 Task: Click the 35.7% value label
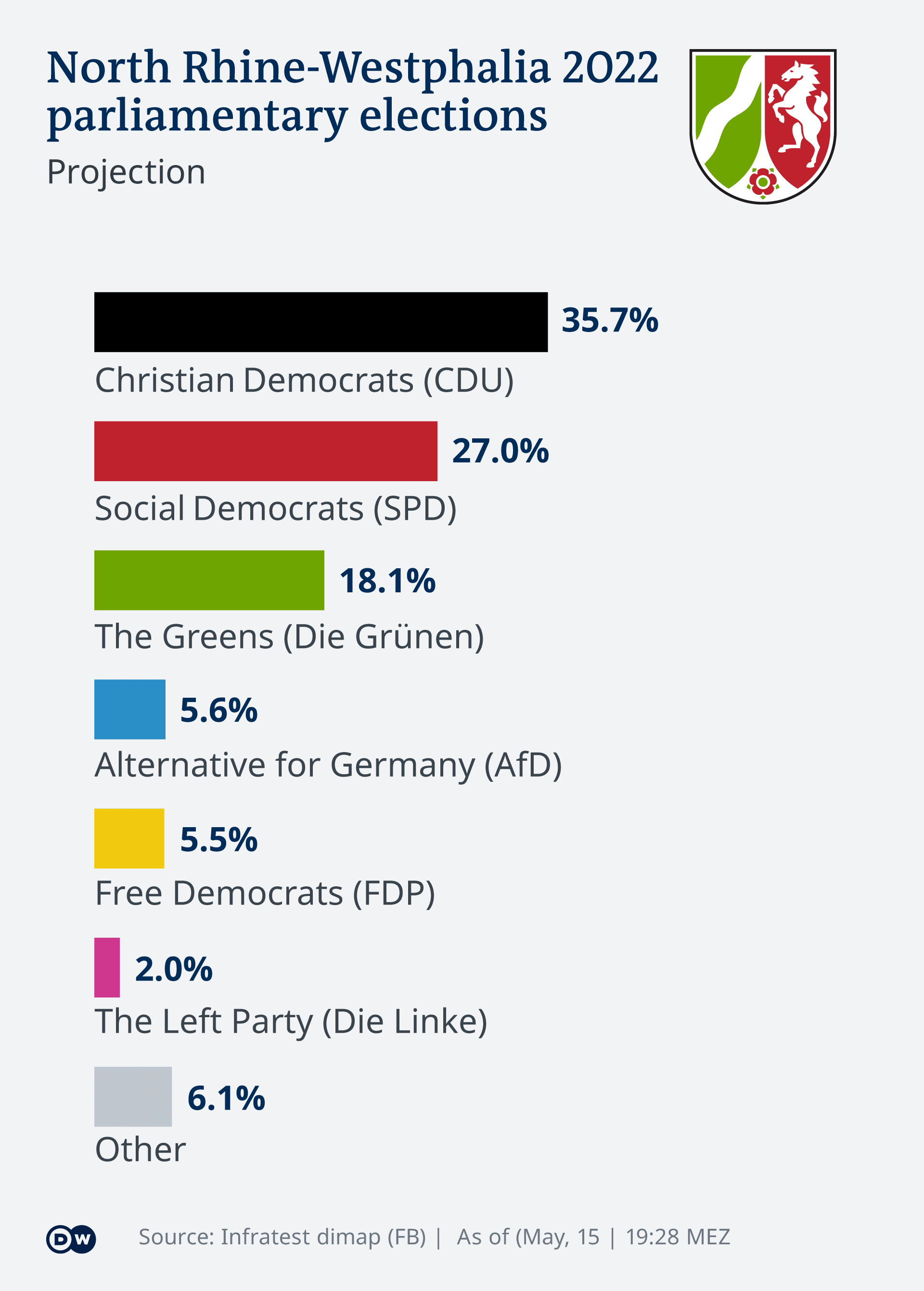point(609,320)
